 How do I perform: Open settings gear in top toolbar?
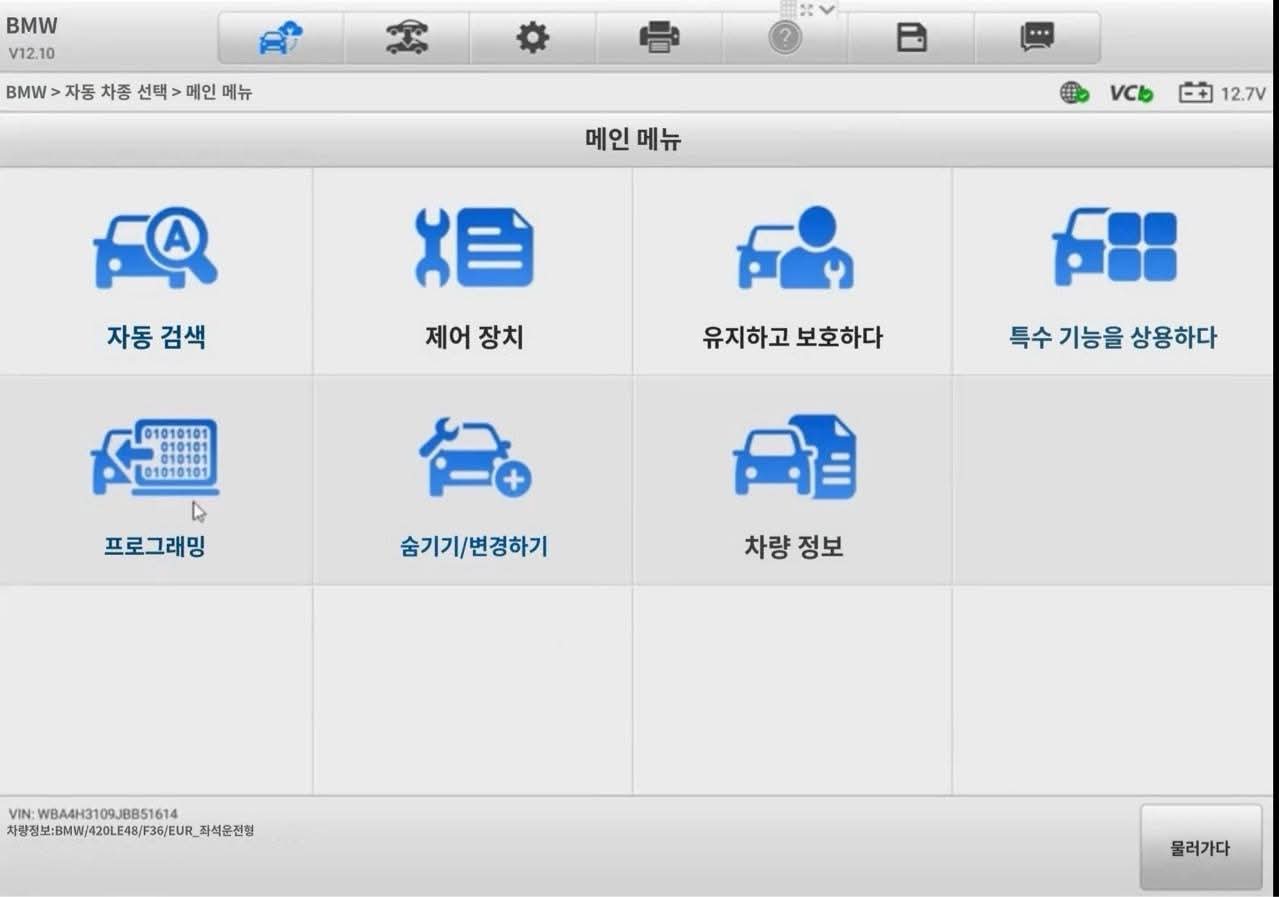click(x=533, y=38)
